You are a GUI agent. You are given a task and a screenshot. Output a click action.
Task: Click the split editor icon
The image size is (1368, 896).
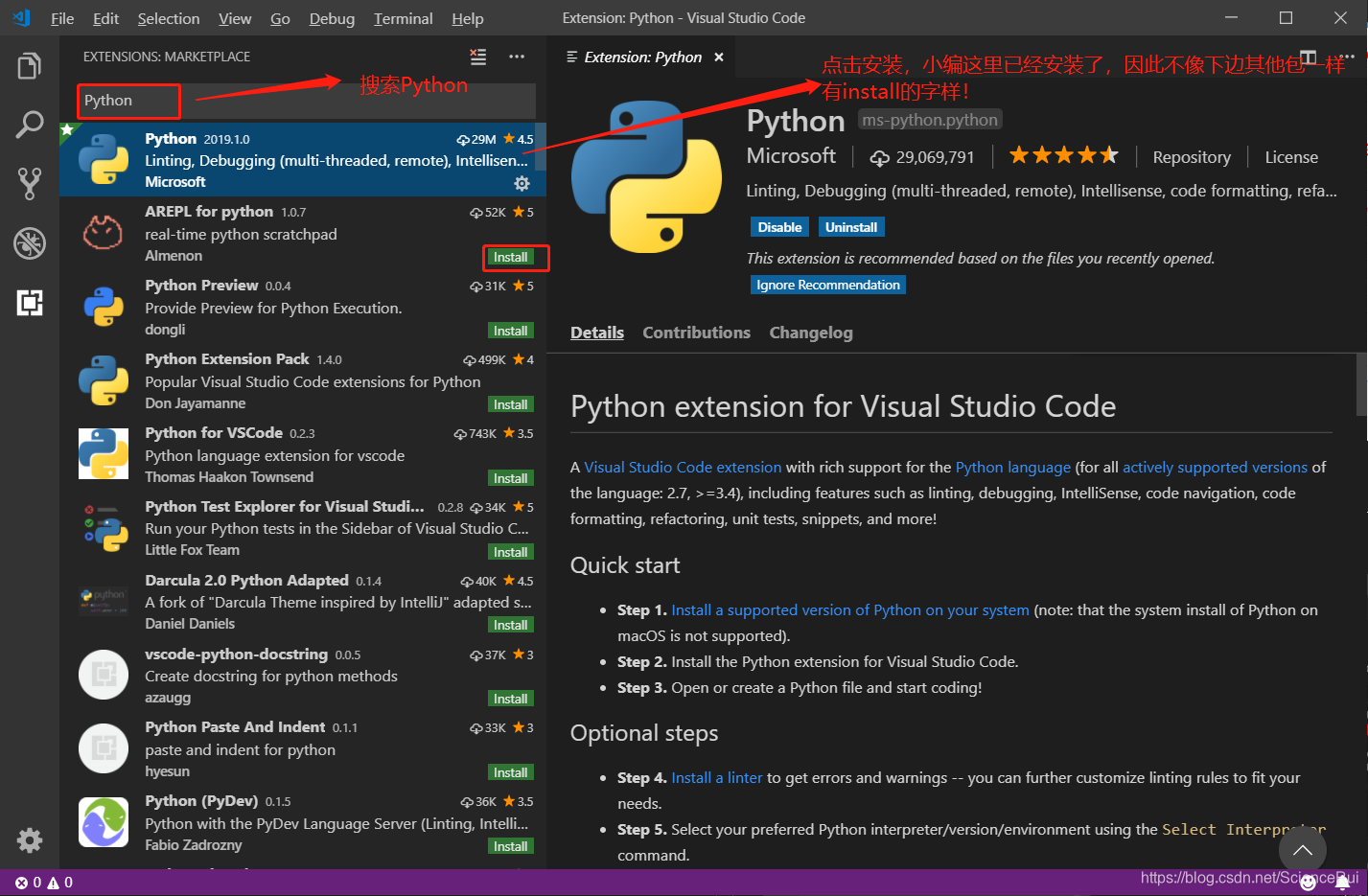[1308, 57]
